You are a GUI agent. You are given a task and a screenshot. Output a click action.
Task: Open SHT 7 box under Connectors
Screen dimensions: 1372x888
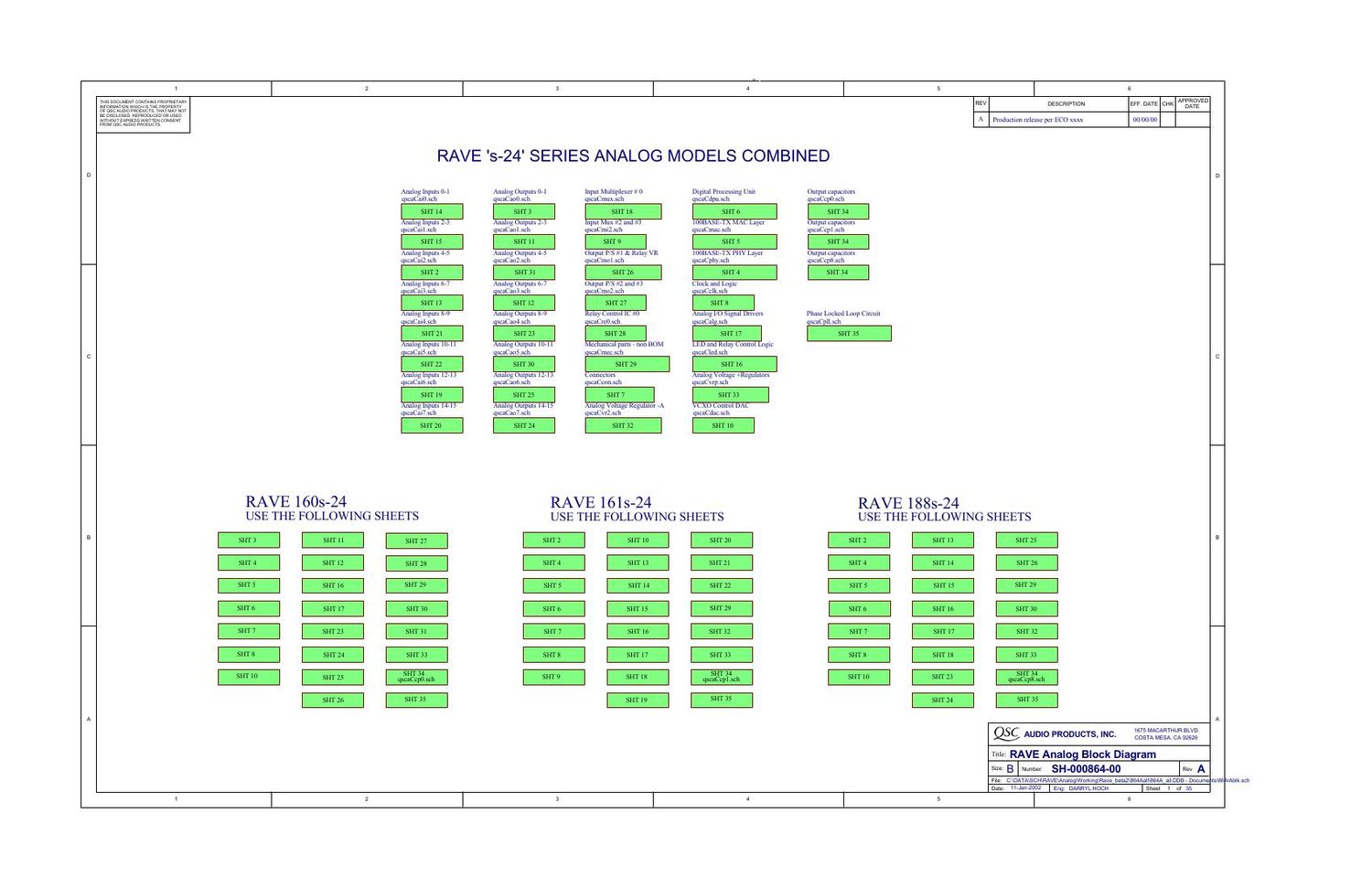click(619, 395)
